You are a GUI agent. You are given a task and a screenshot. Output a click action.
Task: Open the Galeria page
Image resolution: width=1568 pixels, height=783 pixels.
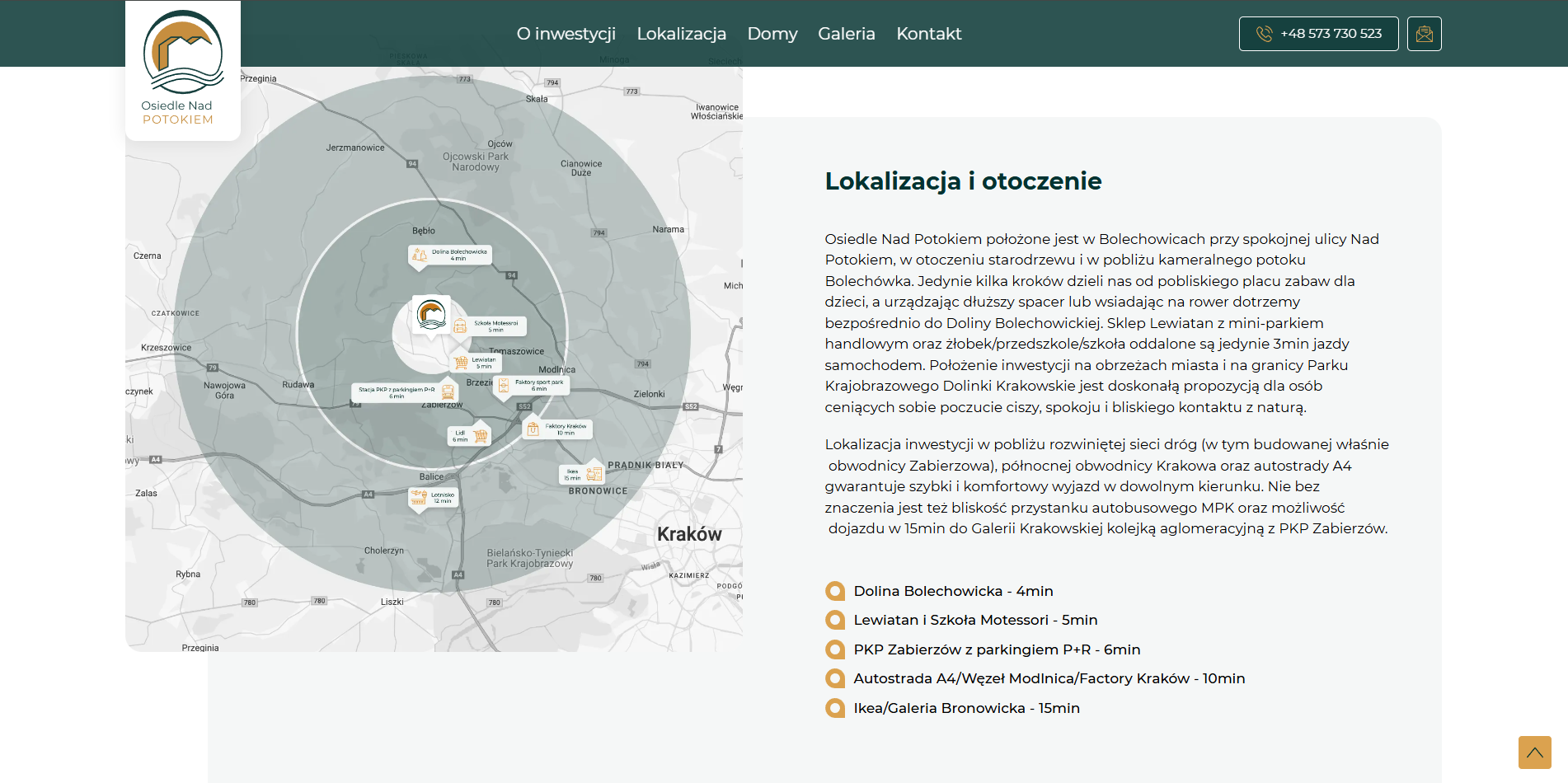tap(847, 34)
